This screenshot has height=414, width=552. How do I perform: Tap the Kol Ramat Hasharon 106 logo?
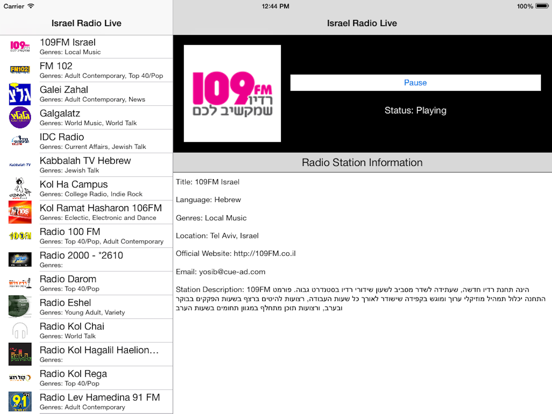[20, 212]
